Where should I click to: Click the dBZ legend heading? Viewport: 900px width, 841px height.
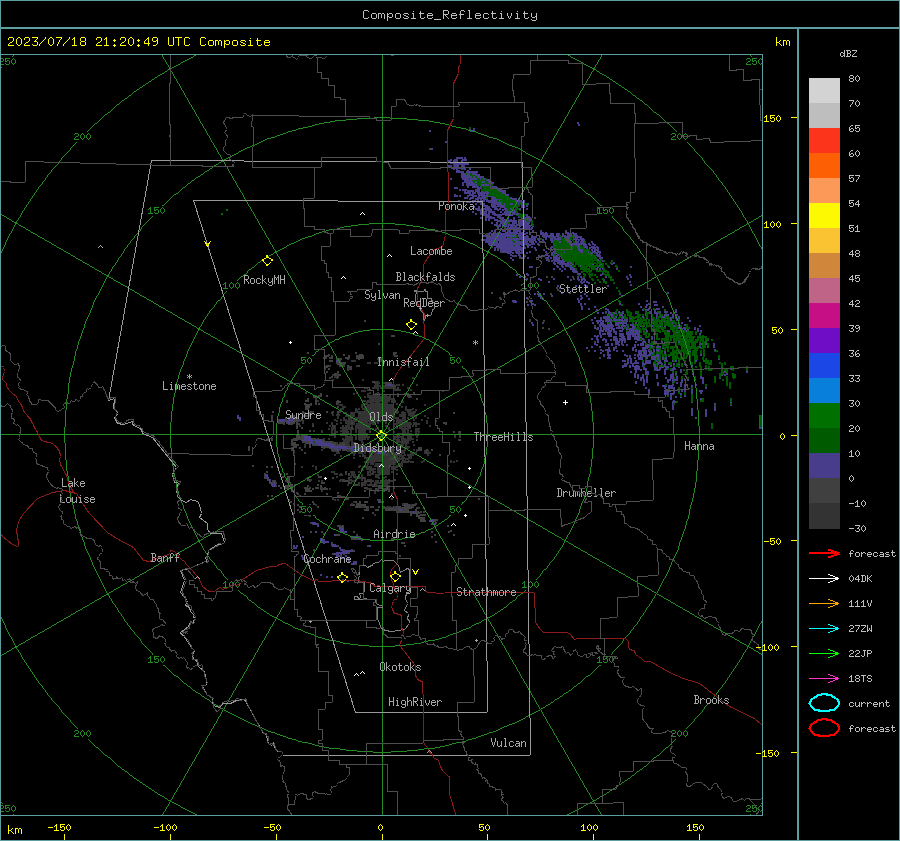tap(848, 53)
